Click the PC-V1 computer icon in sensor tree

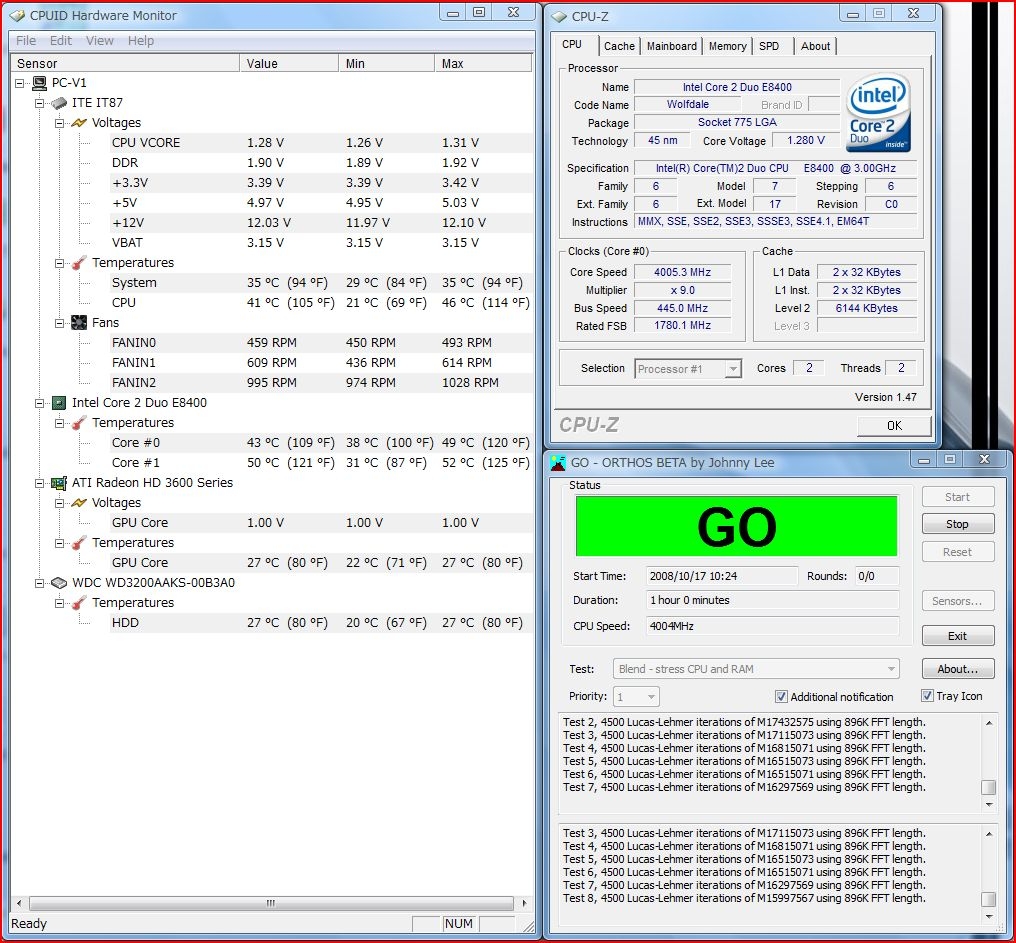[x=39, y=83]
